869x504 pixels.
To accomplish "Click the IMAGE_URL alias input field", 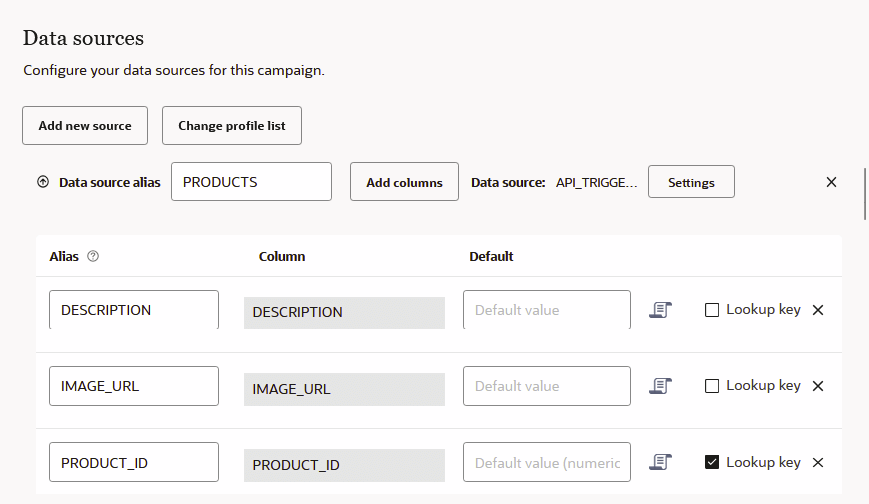I will [134, 386].
